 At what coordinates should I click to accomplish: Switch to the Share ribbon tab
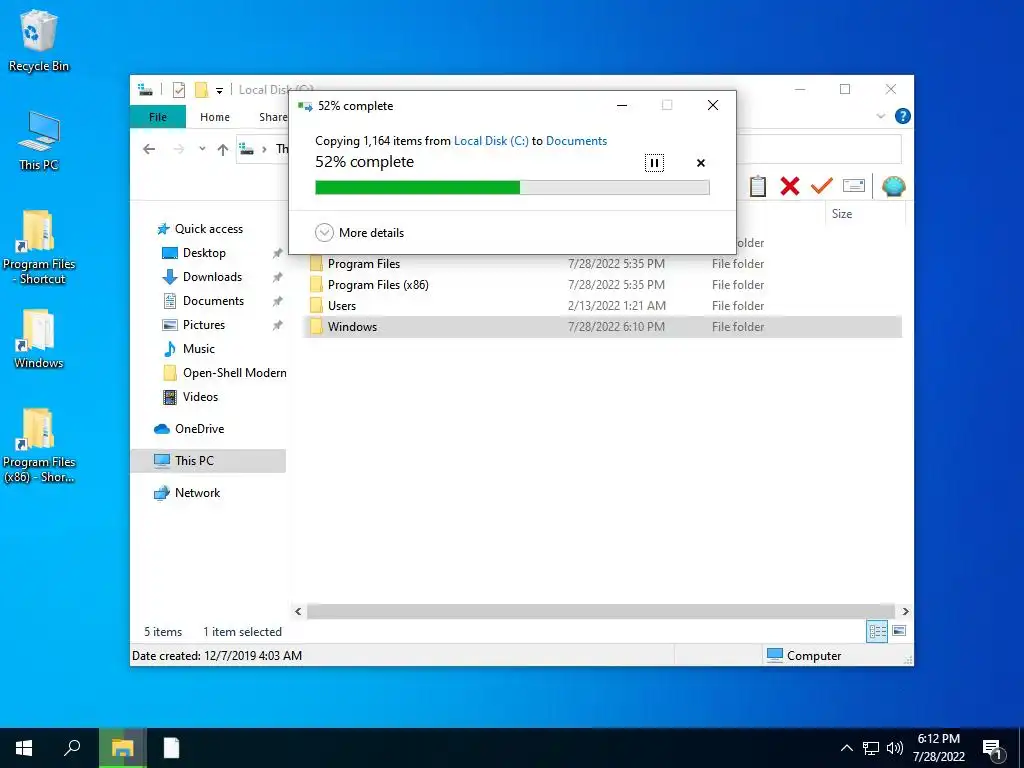273,117
